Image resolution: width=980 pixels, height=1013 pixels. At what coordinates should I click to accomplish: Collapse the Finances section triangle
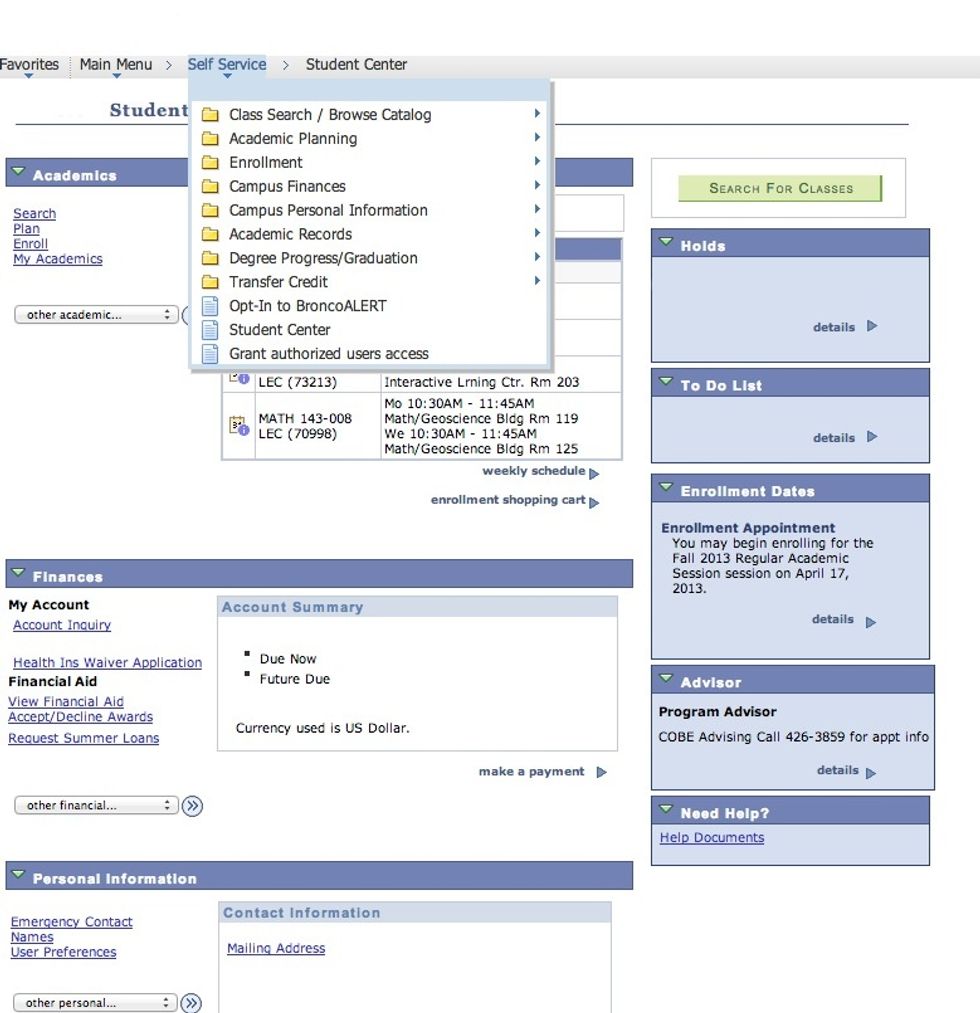click(x=18, y=573)
